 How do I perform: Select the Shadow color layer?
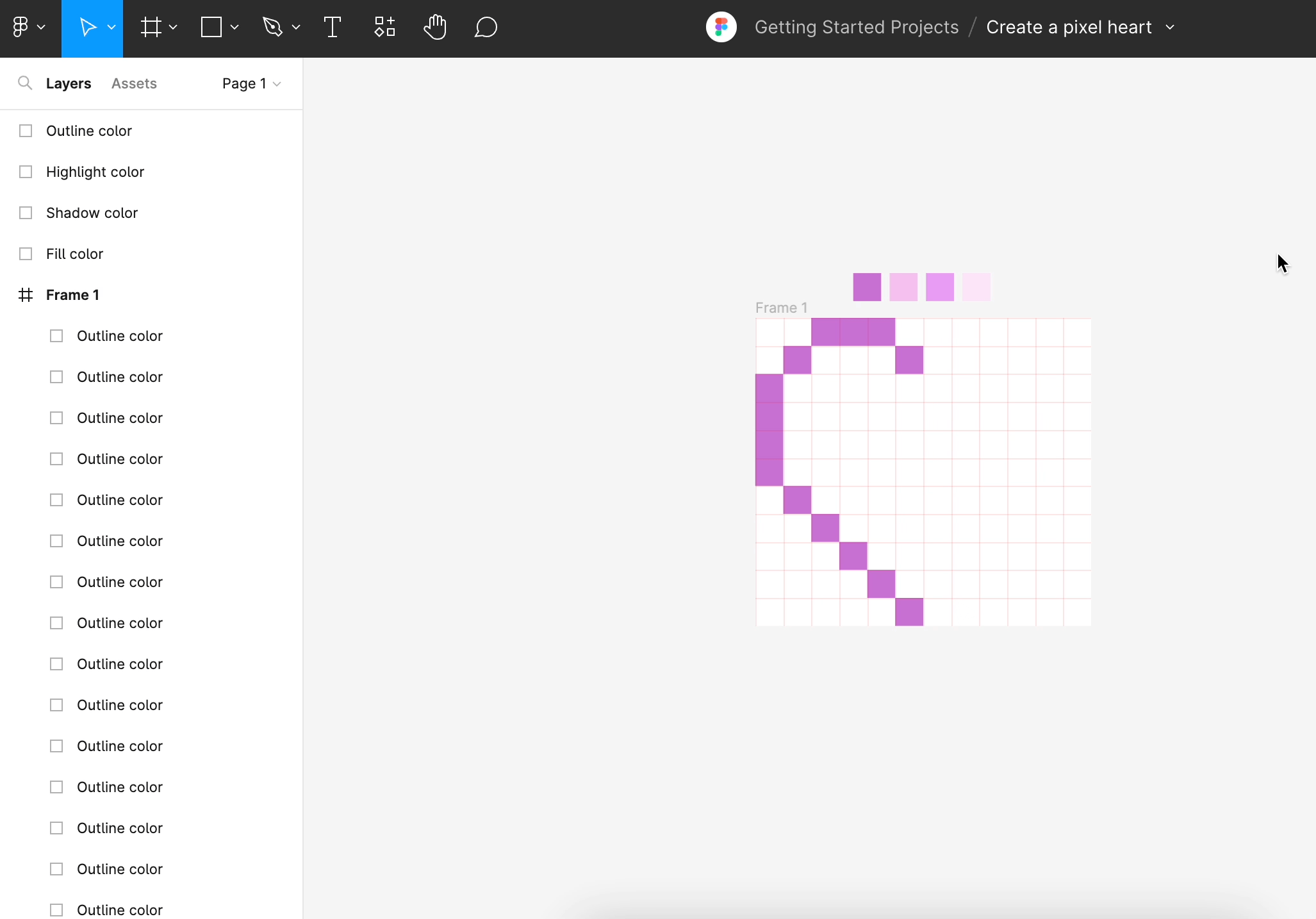click(92, 213)
